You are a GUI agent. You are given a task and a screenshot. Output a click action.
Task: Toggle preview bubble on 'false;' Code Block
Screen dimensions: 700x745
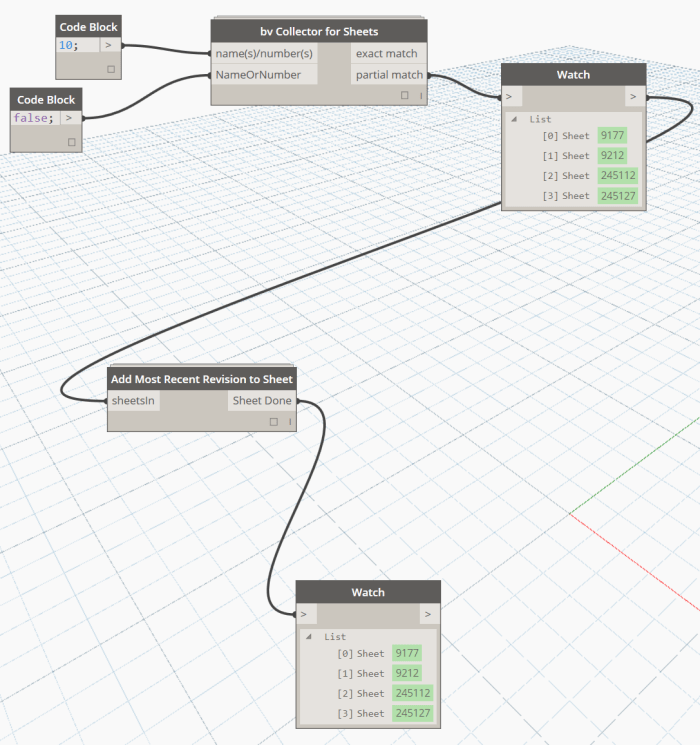pyautogui.click(x=72, y=142)
